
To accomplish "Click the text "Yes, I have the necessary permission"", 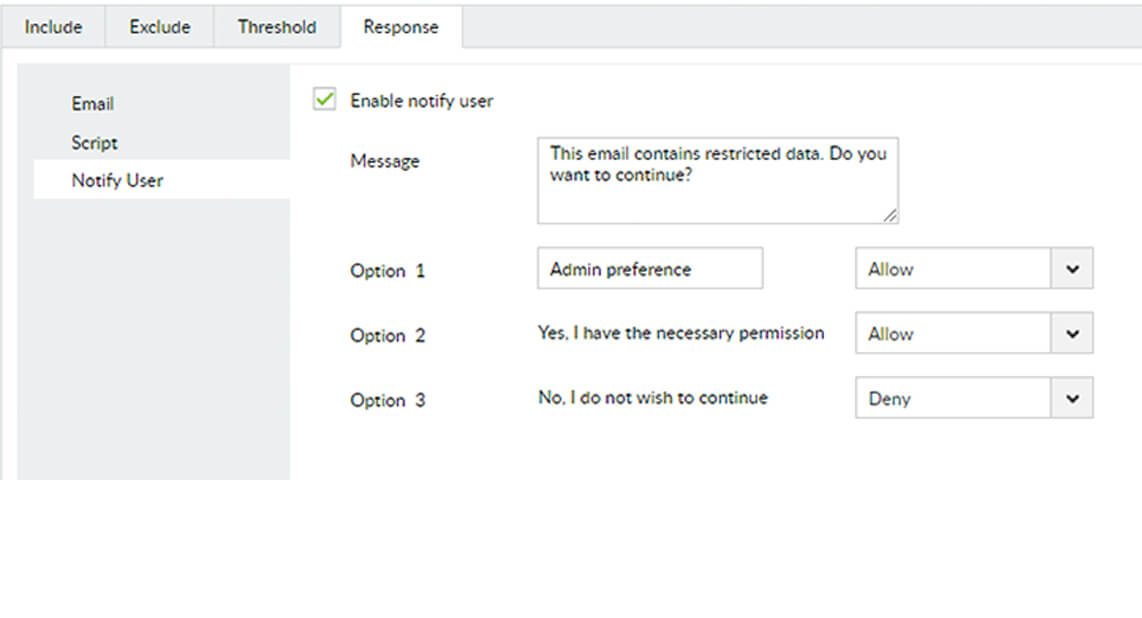I will (681, 333).
